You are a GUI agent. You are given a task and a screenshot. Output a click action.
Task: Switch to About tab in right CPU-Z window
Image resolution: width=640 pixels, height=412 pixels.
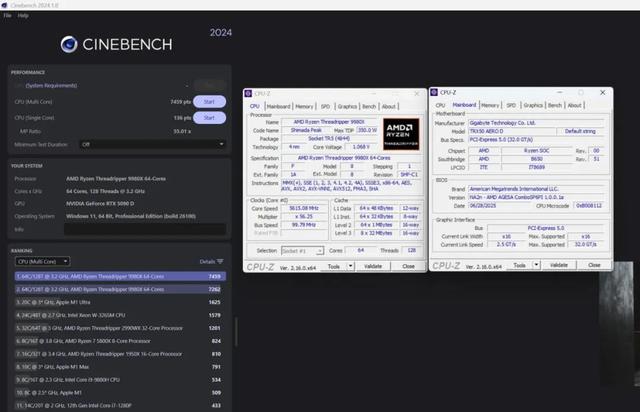(574, 105)
